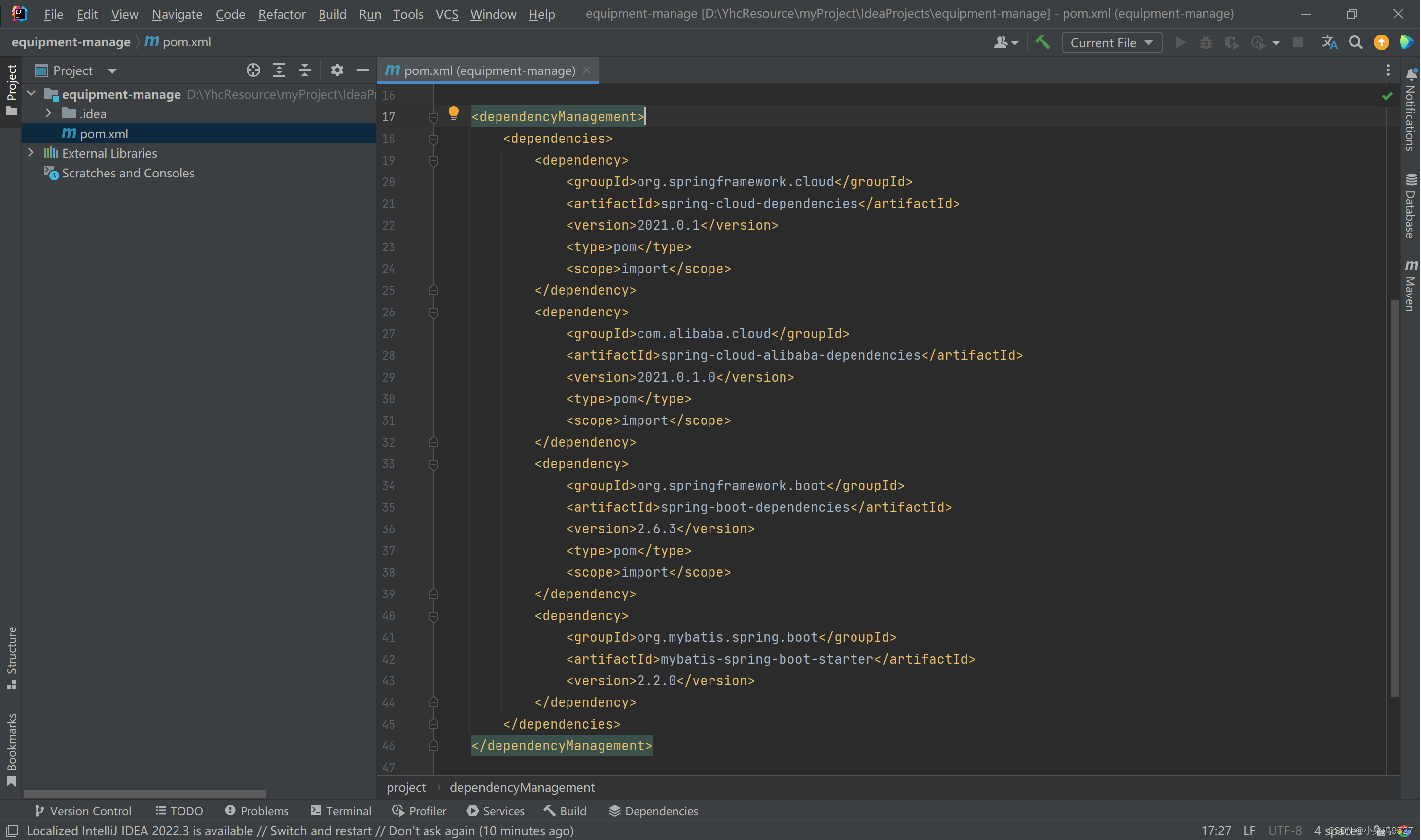Open the Code menu in menu bar
This screenshot has width=1421, height=840.
(229, 13)
